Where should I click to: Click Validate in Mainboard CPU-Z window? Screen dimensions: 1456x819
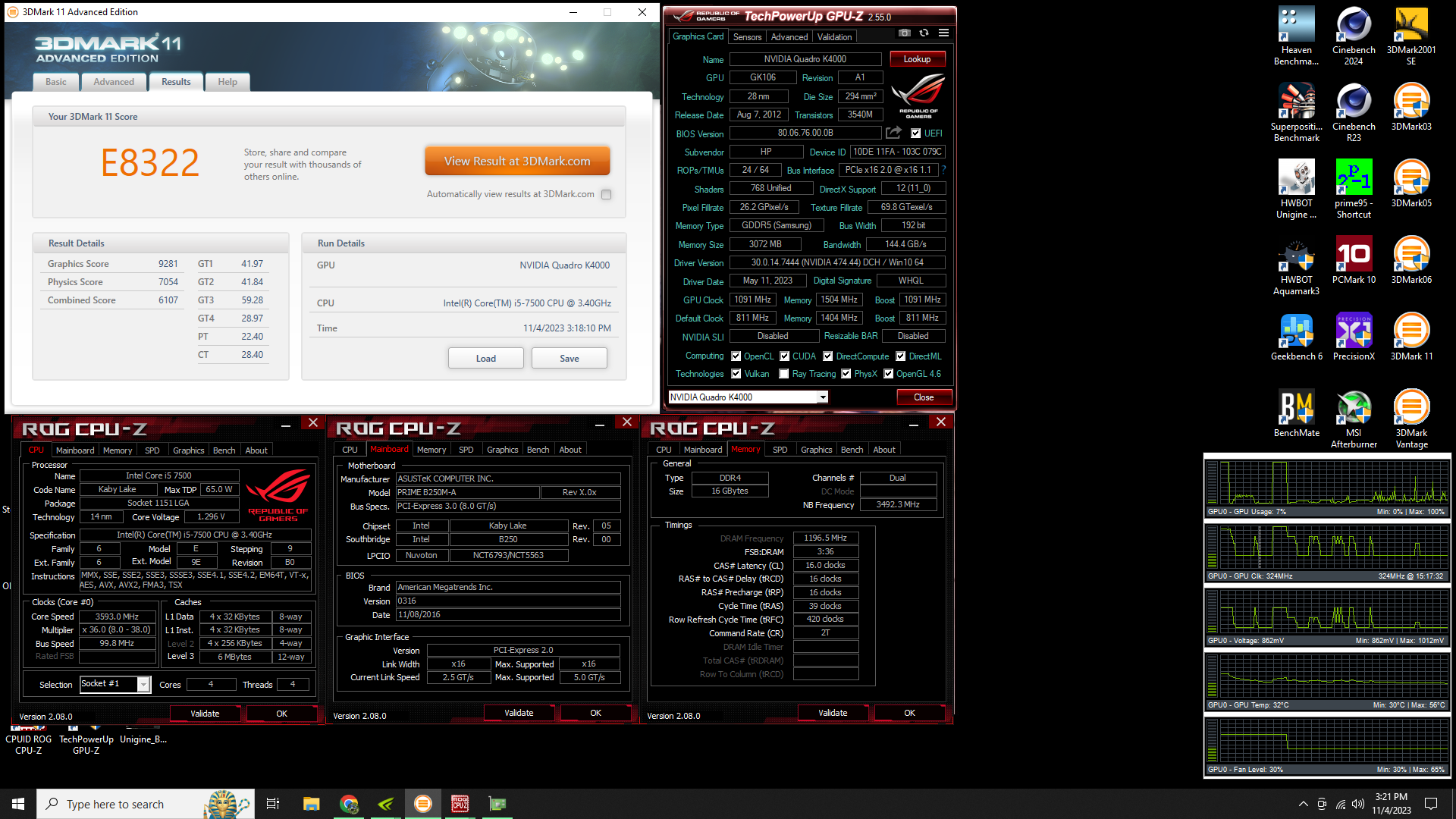[519, 713]
